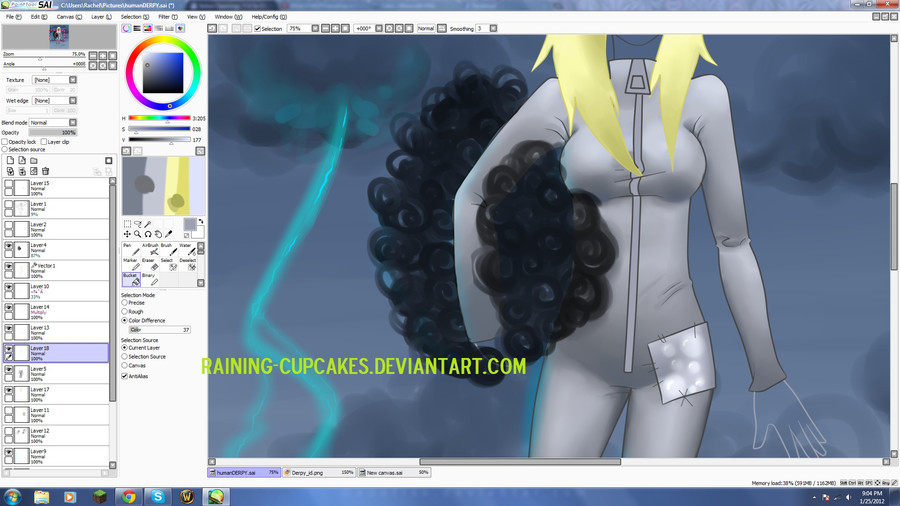Viewport: 900px width, 506px height.
Task: Open the zoom percentage dropdown in toolbar
Action: 315,28
